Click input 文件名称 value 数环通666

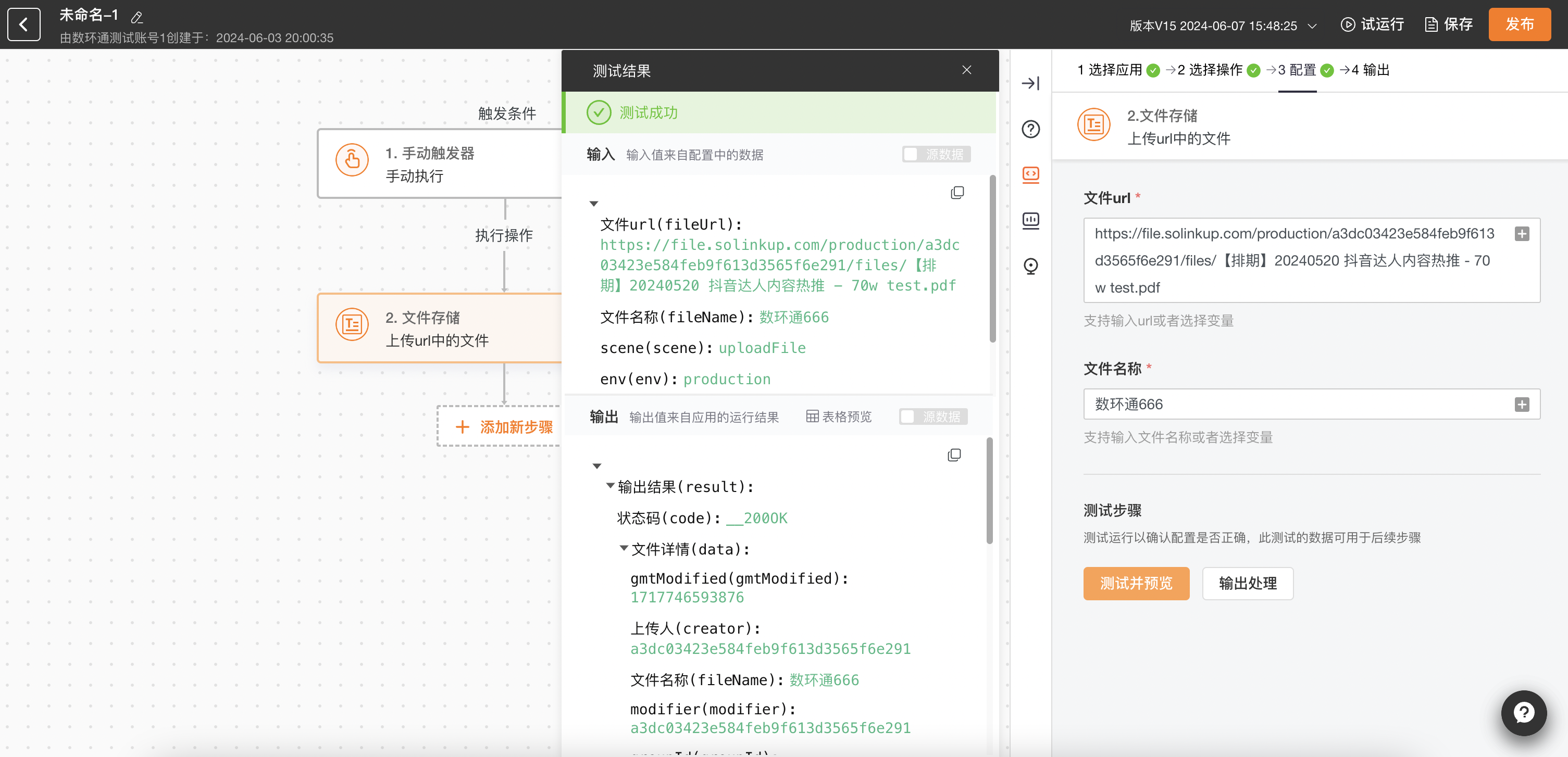pyautogui.click(x=794, y=317)
